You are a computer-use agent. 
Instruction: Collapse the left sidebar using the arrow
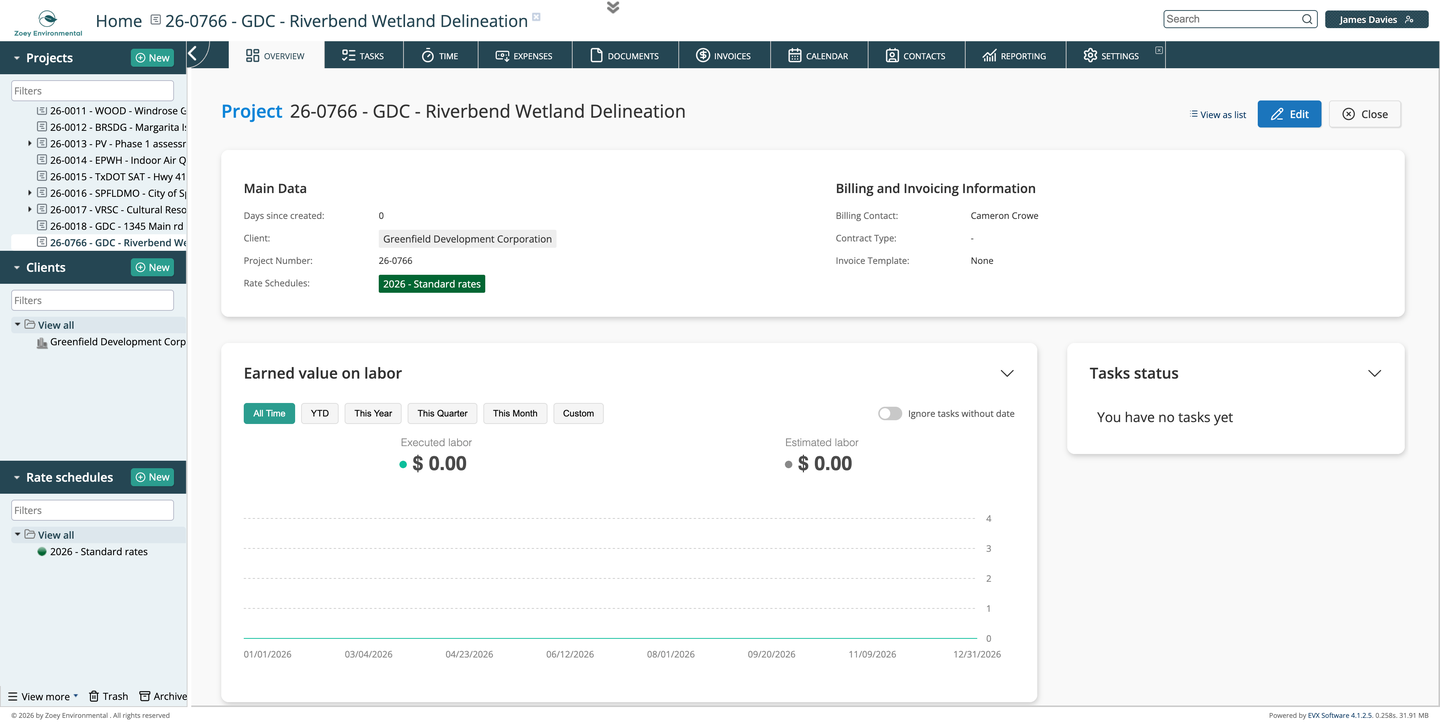193,55
